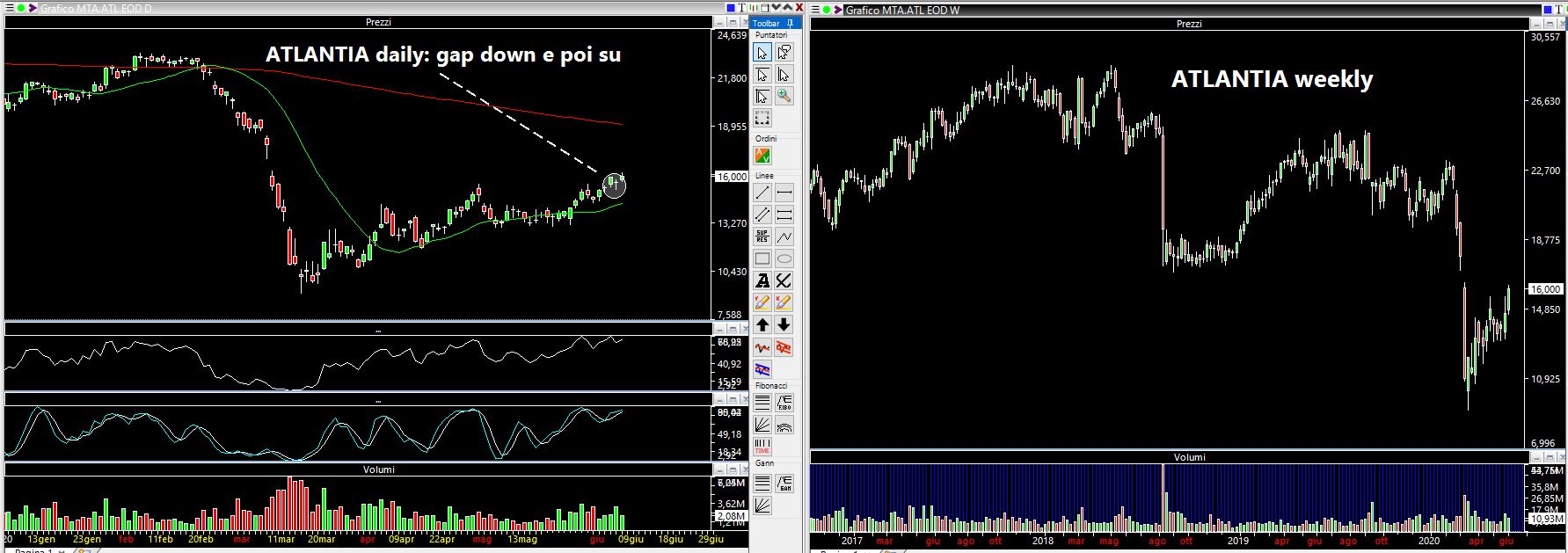Select the X pencil marker tool
Image resolution: width=1568 pixels, height=553 pixels.
tap(784, 302)
